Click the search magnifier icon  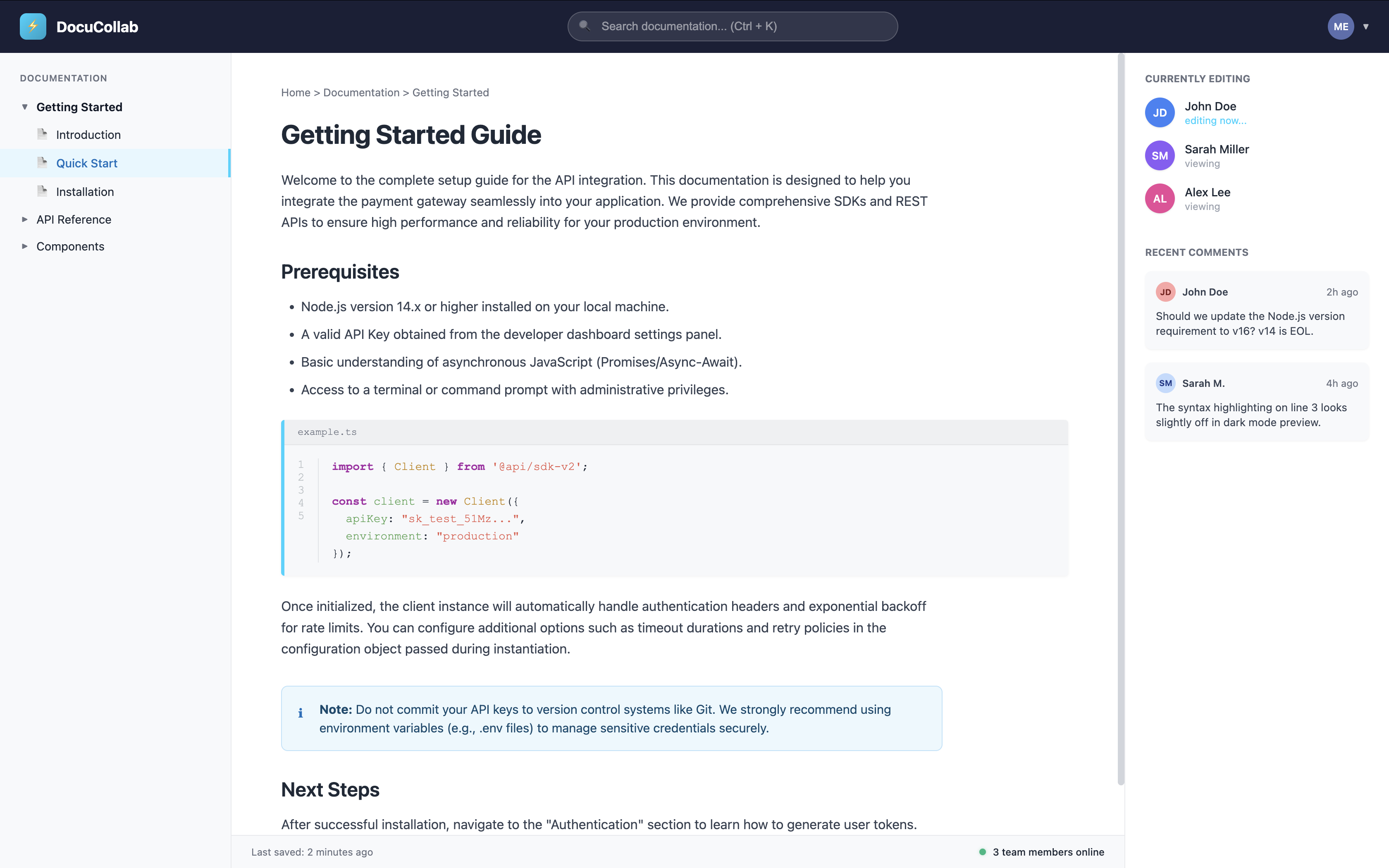(x=584, y=26)
